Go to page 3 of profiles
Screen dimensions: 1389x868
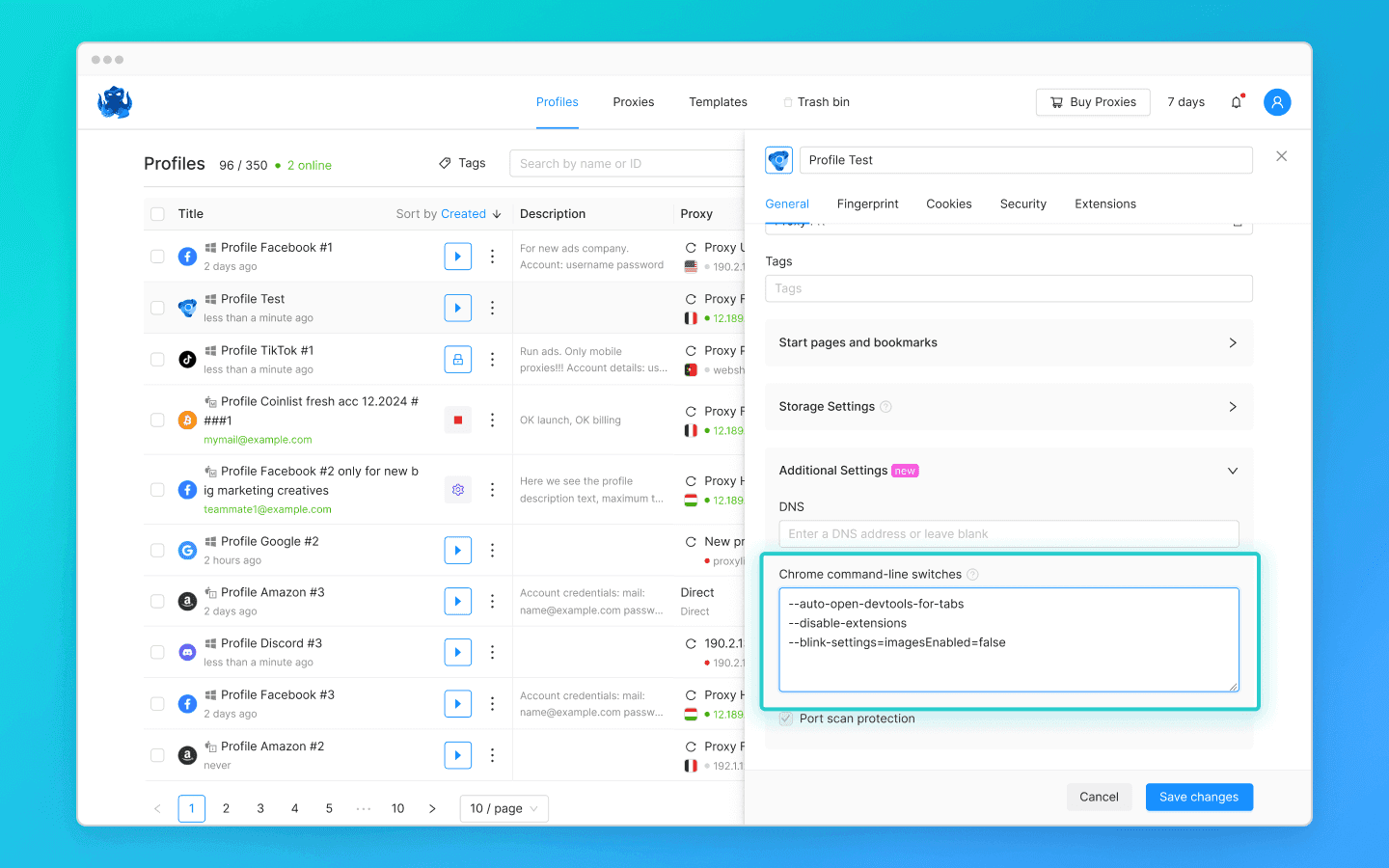tap(260, 808)
